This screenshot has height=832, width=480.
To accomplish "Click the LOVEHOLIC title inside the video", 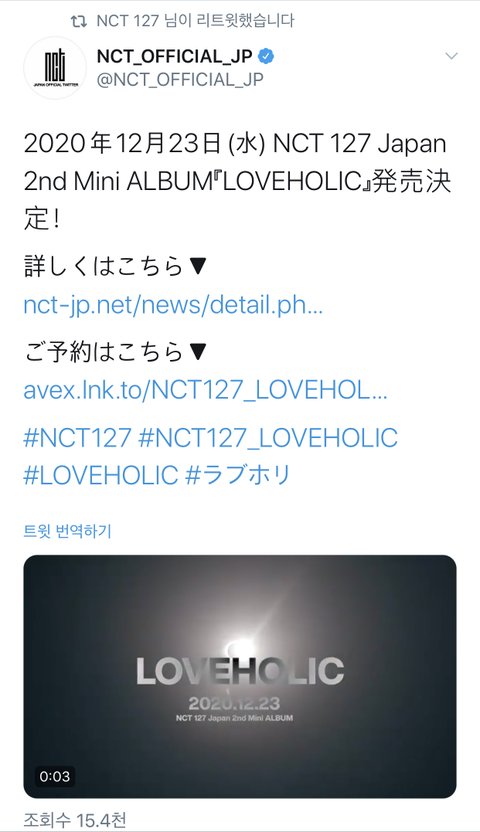I will (x=240, y=671).
